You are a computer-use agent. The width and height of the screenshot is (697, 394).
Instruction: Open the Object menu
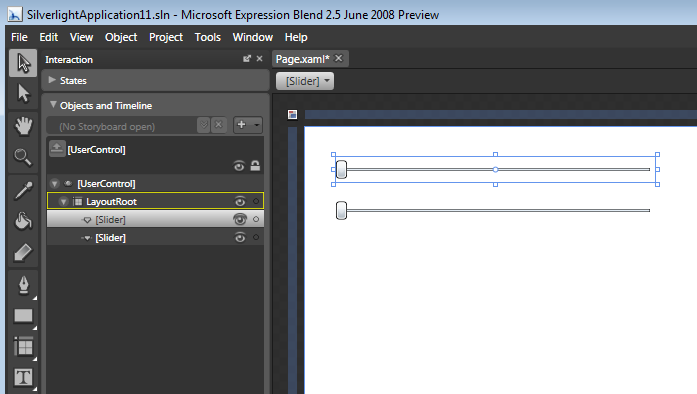121,37
